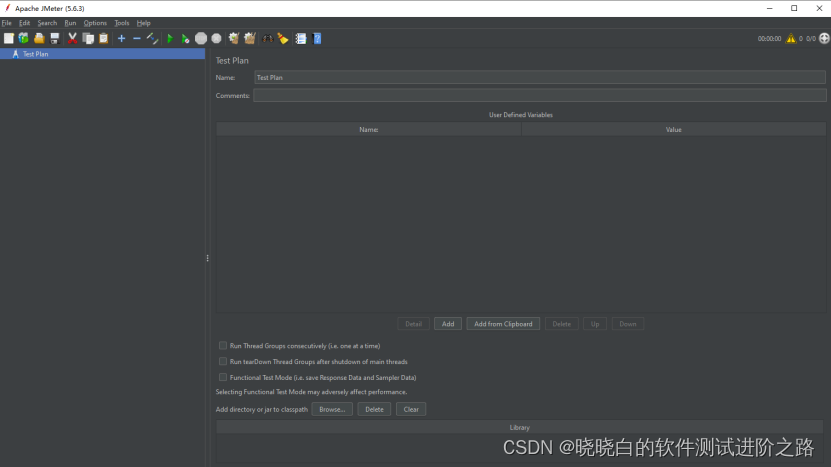Collapse all tree nodes with minus icon
The height and width of the screenshot is (467, 831).
[x=137, y=38]
